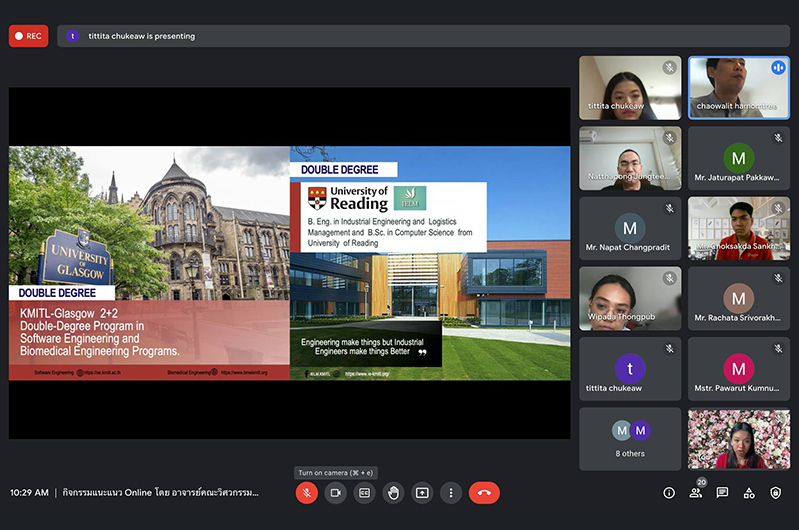This screenshot has height=530, width=799.
Task: Click muted mic icon on Natthapong's tile
Action: tap(670, 138)
